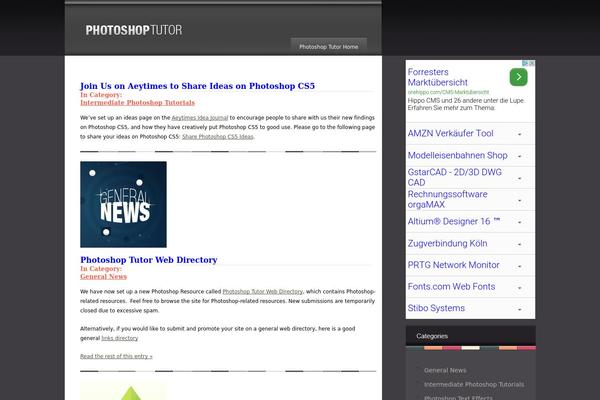
Task: Expand the arrow beside Fonts.com Web Fonts
Action: (x=520, y=288)
